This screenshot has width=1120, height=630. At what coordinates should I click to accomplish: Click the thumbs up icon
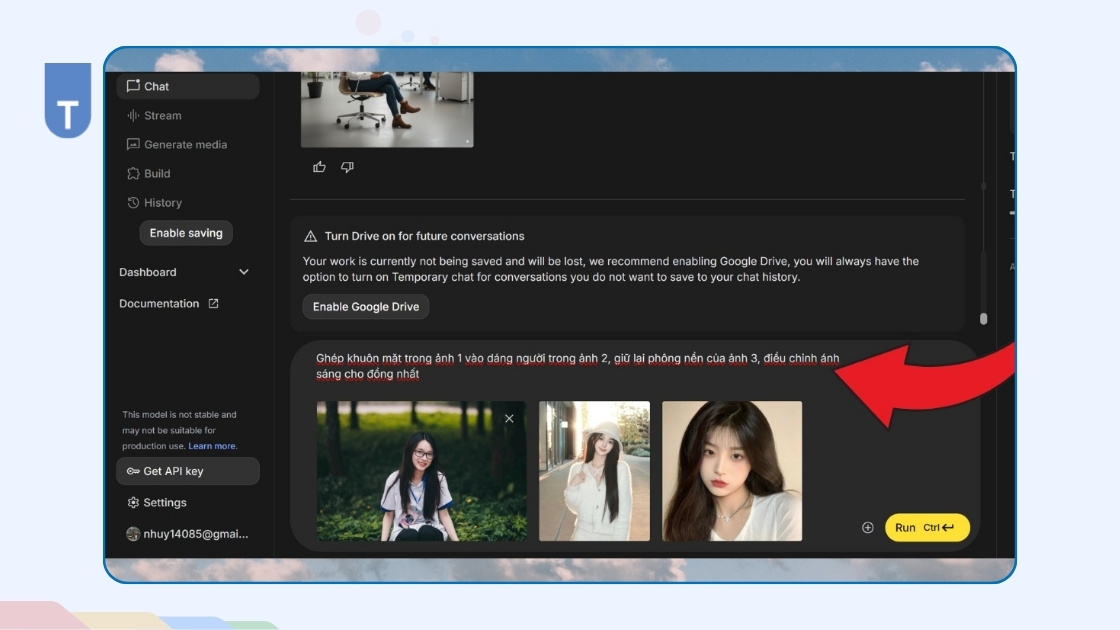(319, 167)
